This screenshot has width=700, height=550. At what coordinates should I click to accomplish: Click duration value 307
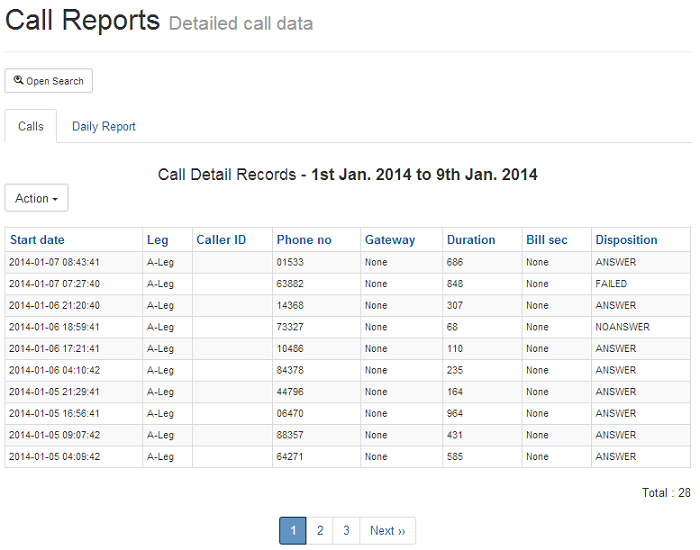coord(454,305)
